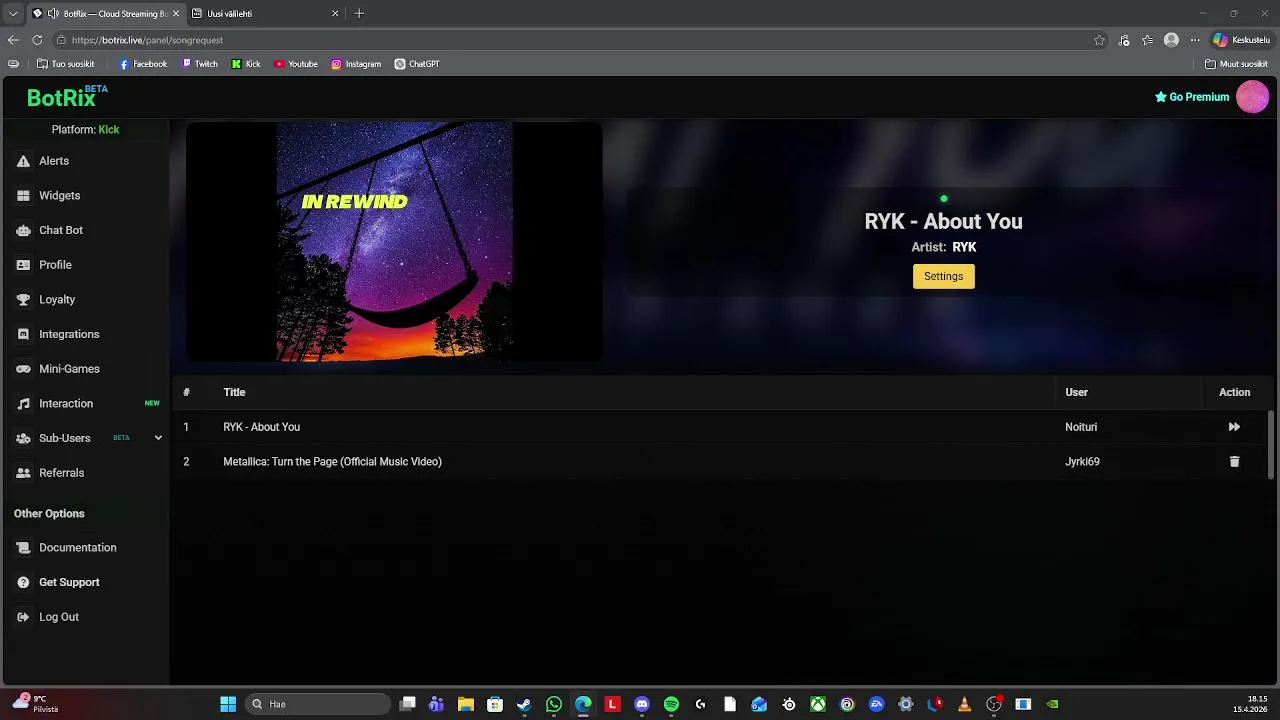The image size is (1280, 720).
Task: Go back in browser
Action: point(13,40)
